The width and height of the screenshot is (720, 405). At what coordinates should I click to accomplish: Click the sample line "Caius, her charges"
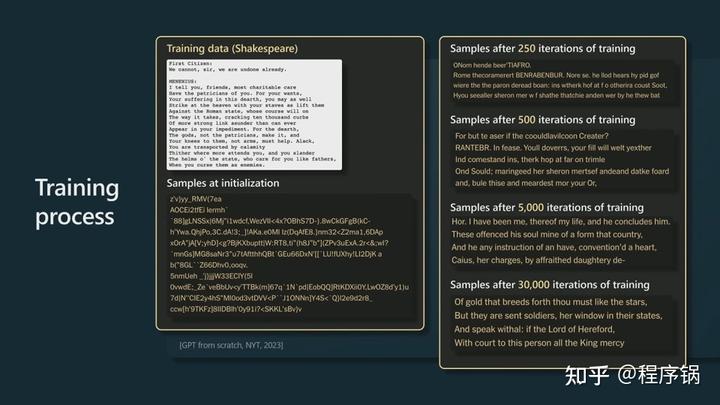pyautogui.click(x=538, y=260)
